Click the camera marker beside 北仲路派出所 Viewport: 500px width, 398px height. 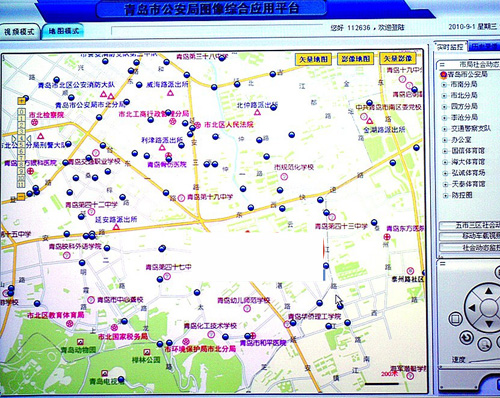(x=274, y=107)
